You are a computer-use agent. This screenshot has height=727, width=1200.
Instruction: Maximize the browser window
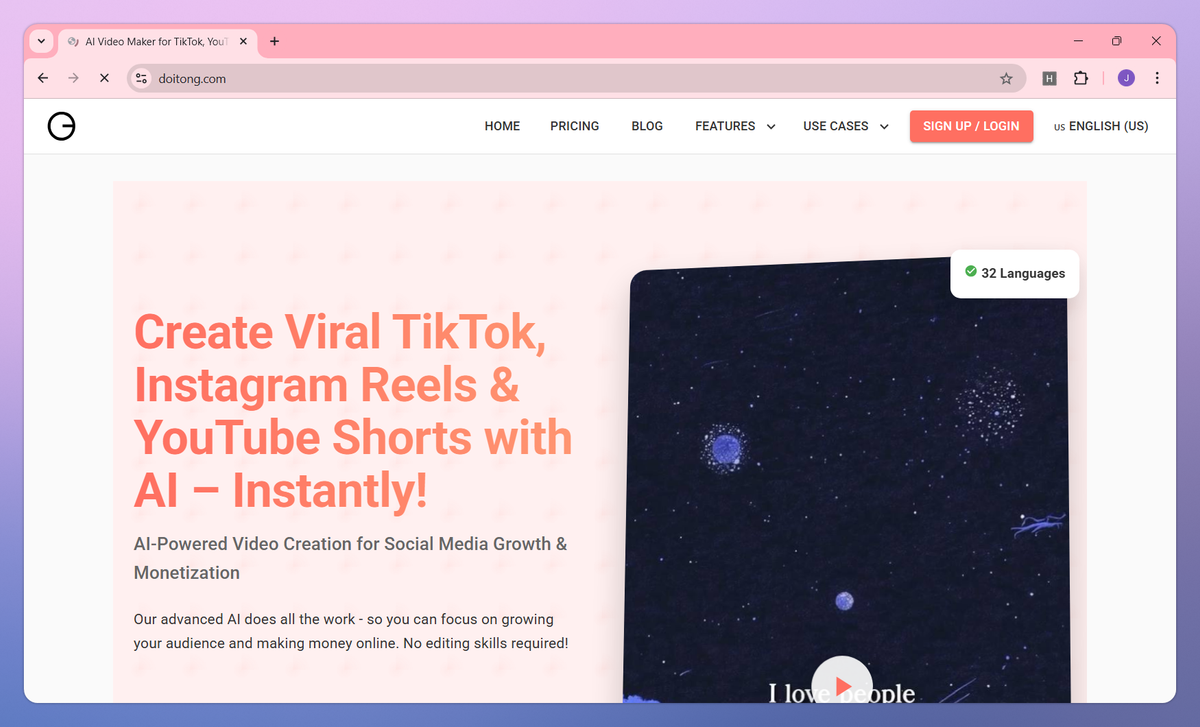tap(1117, 41)
